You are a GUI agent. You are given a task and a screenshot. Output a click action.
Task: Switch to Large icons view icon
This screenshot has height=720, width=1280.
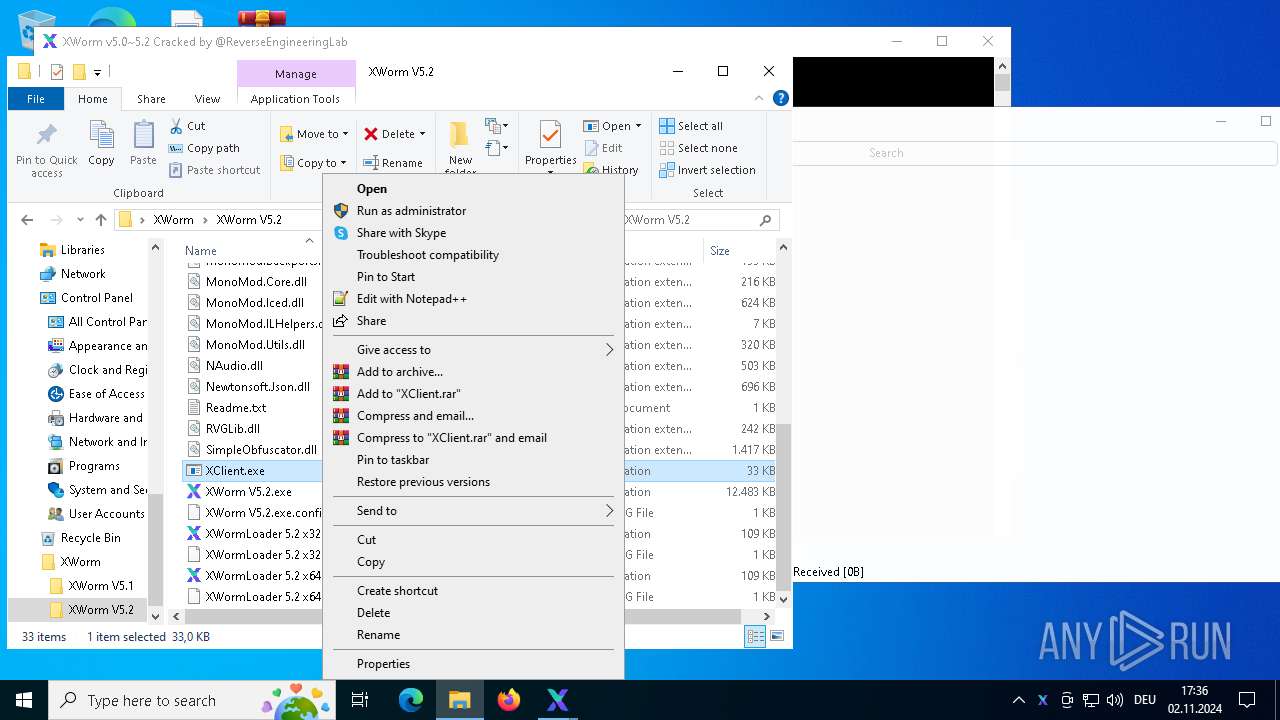click(777, 637)
